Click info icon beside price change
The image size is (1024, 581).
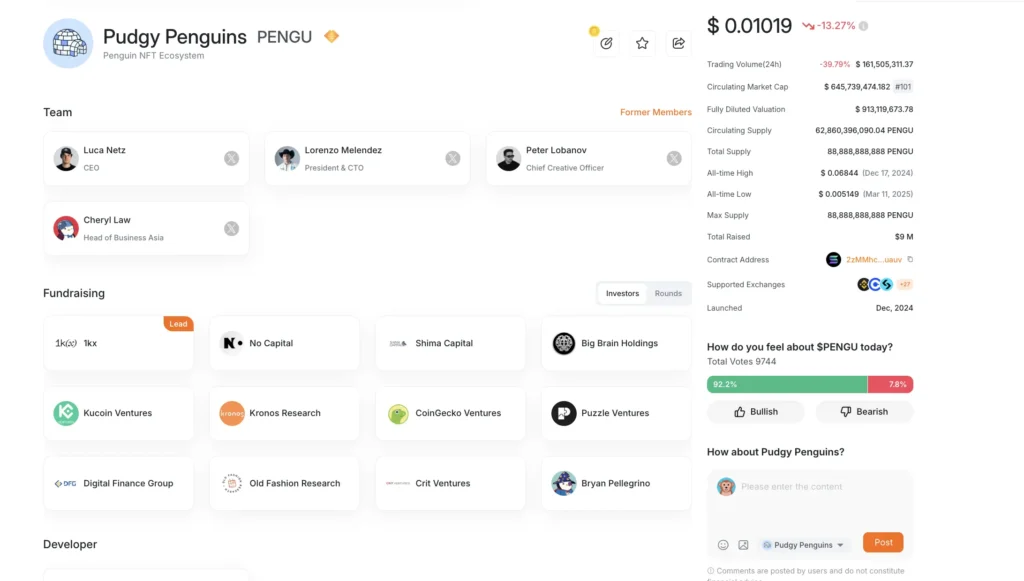pos(863,26)
